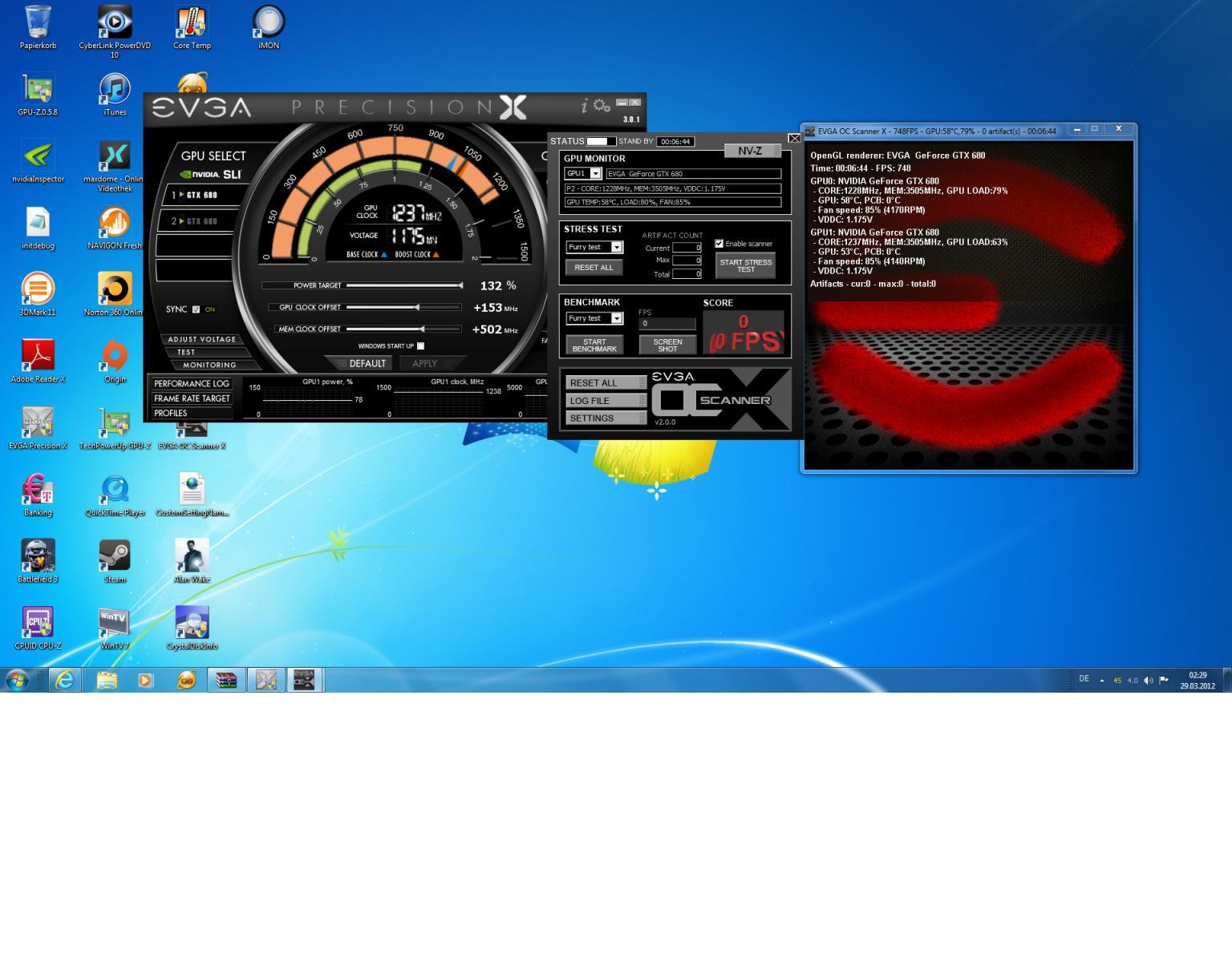Open Profiles tab
This screenshot has width=1232, height=962.
coord(192,413)
